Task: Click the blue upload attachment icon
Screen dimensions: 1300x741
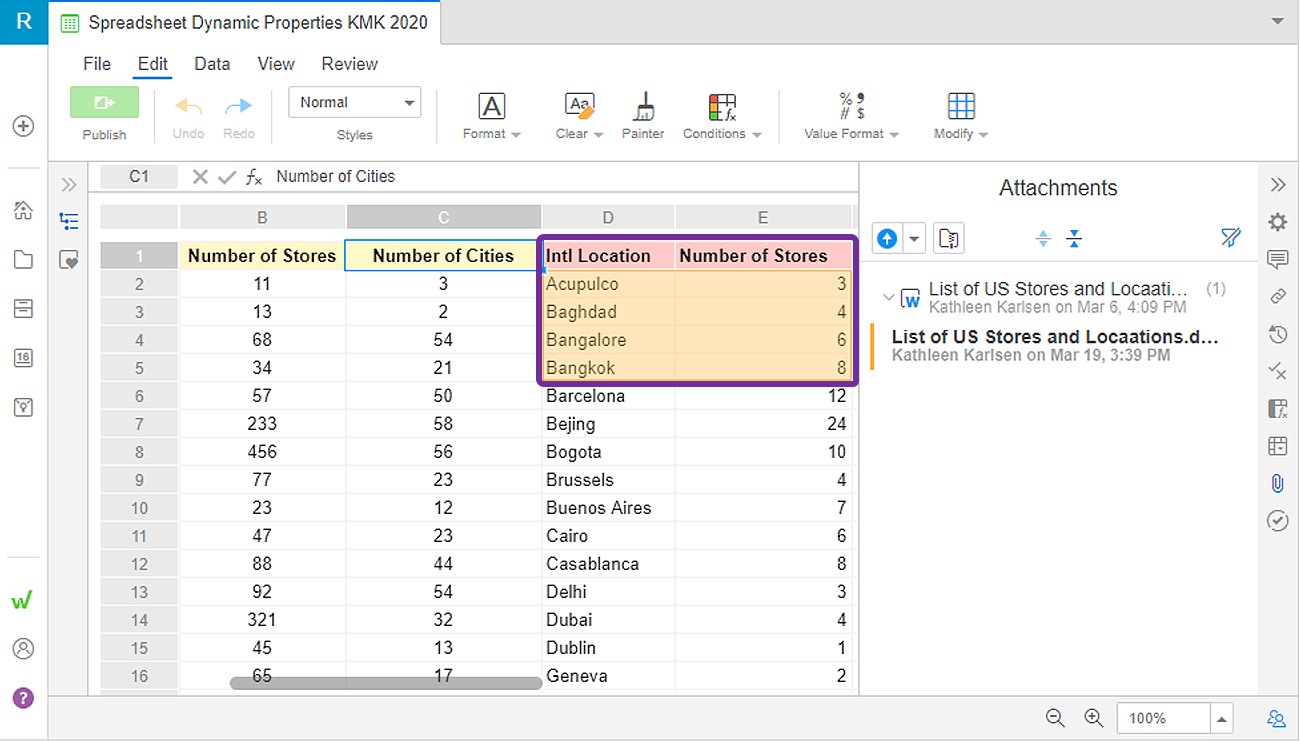Action: pyautogui.click(x=887, y=238)
